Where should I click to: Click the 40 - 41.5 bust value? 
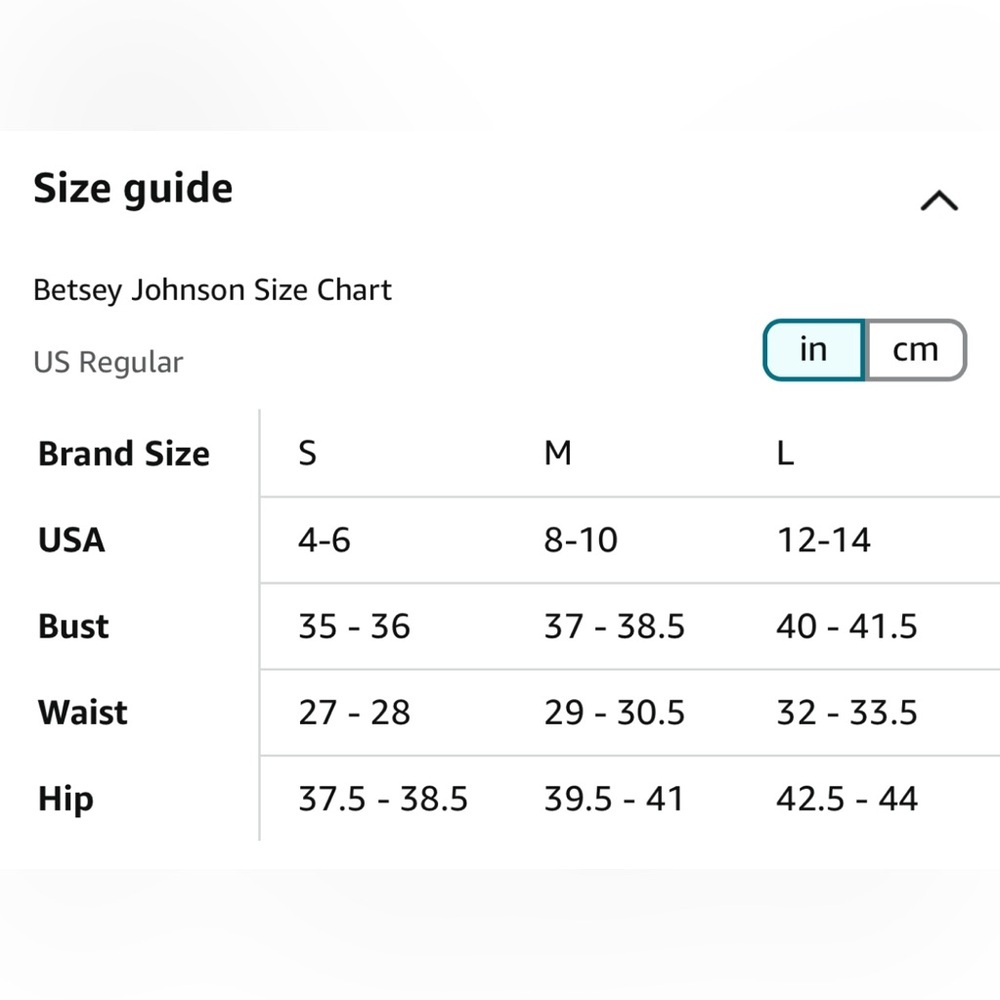846,626
